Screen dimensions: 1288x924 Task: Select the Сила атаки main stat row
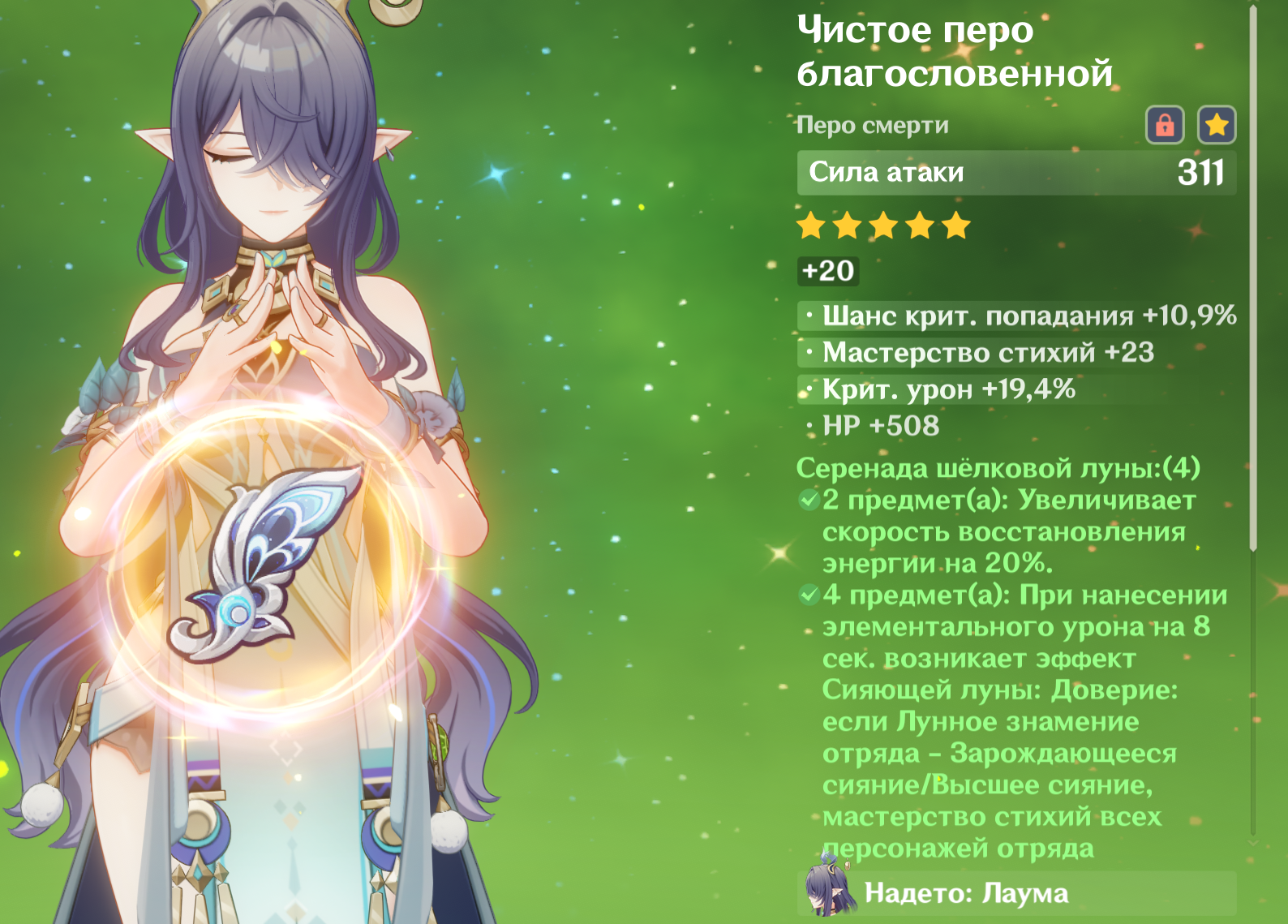[1016, 172]
